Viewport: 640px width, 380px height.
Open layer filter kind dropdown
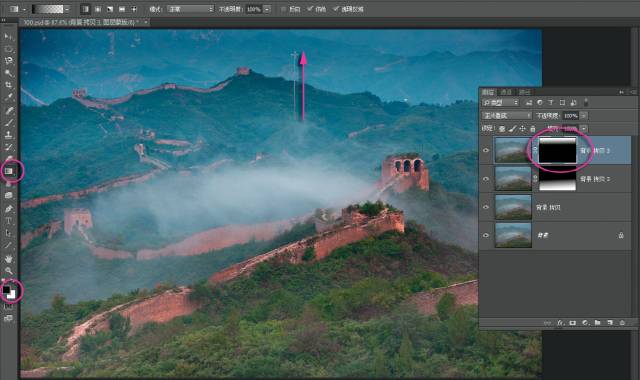coord(501,102)
